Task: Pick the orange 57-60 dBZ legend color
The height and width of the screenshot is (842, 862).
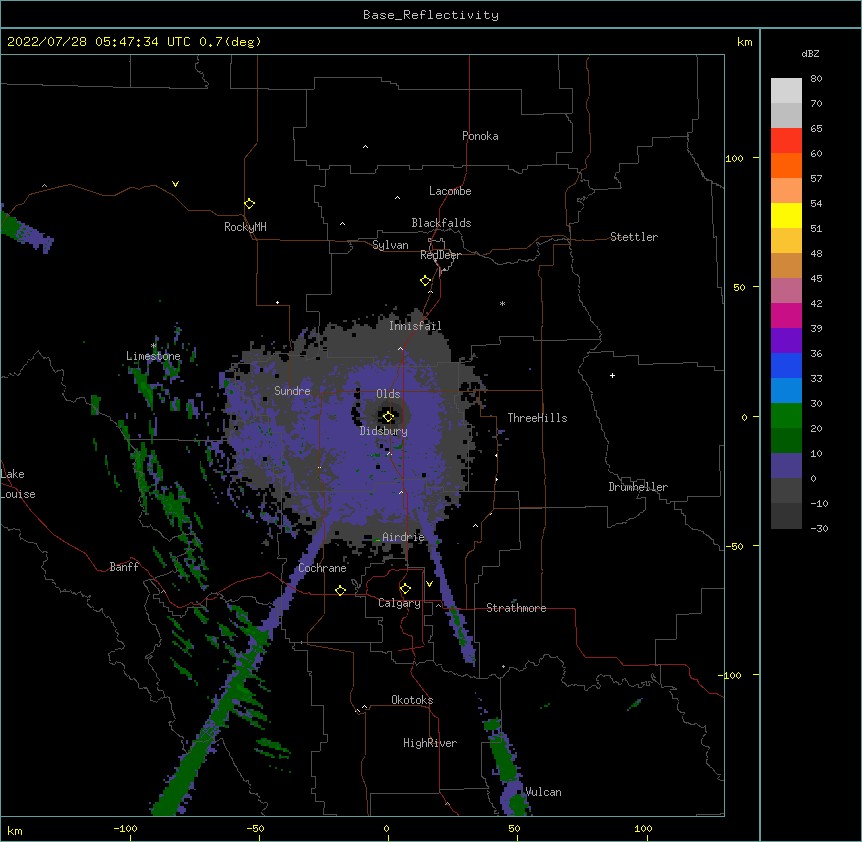Action: pyautogui.click(x=786, y=165)
